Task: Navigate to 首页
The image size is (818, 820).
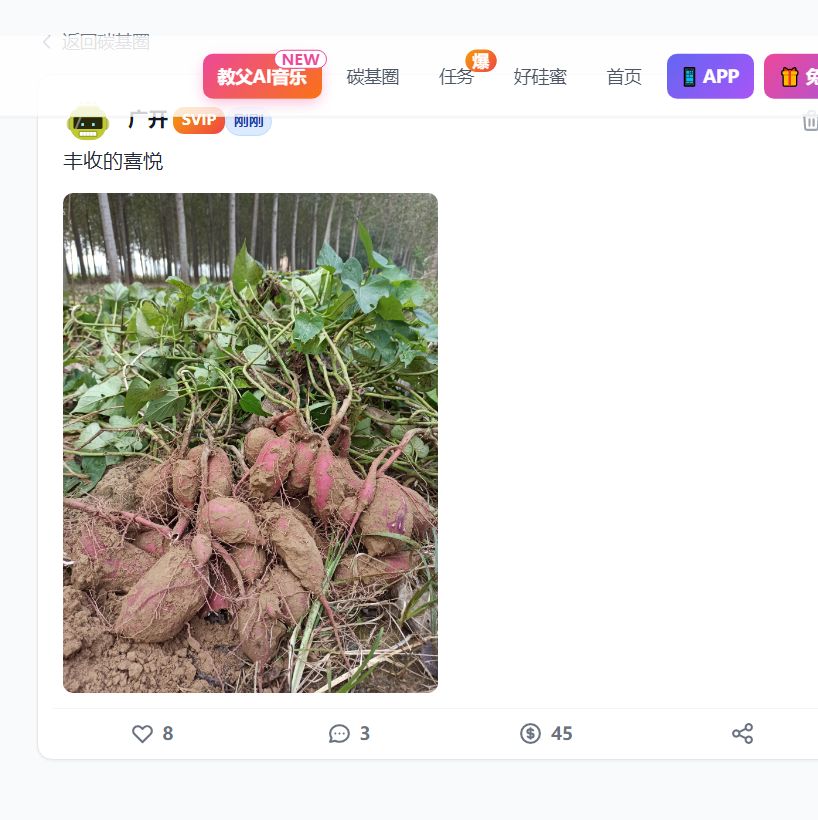Action: tap(624, 77)
